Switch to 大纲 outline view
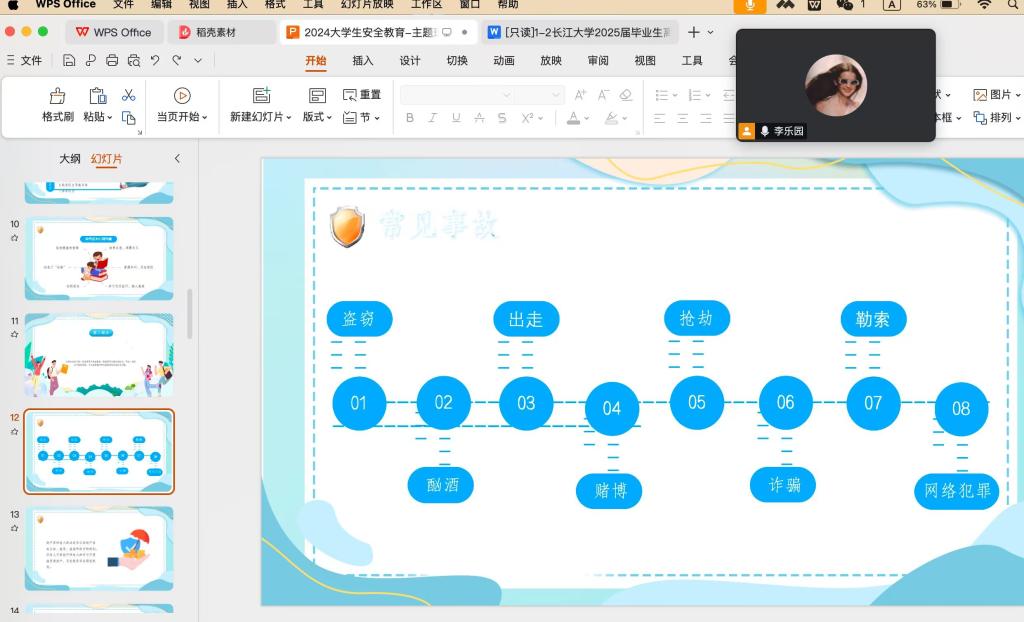1024x622 pixels. (x=70, y=159)
